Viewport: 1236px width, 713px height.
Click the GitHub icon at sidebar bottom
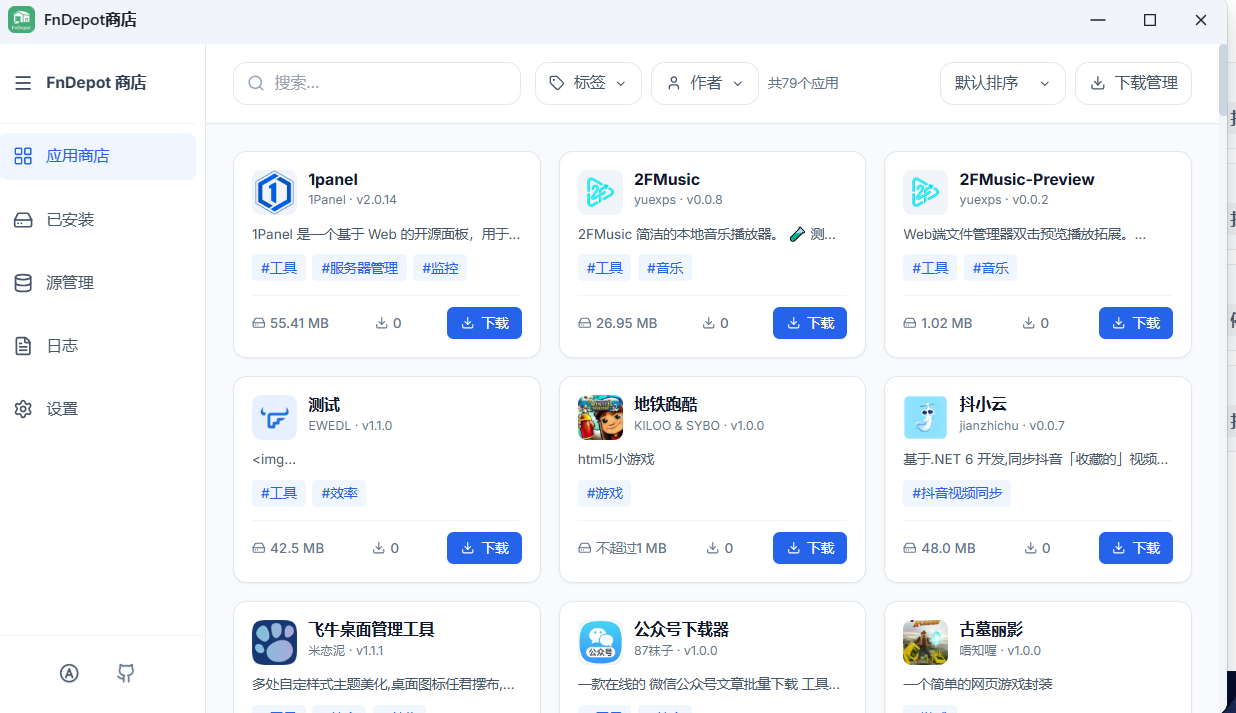[x=126, y=673]
